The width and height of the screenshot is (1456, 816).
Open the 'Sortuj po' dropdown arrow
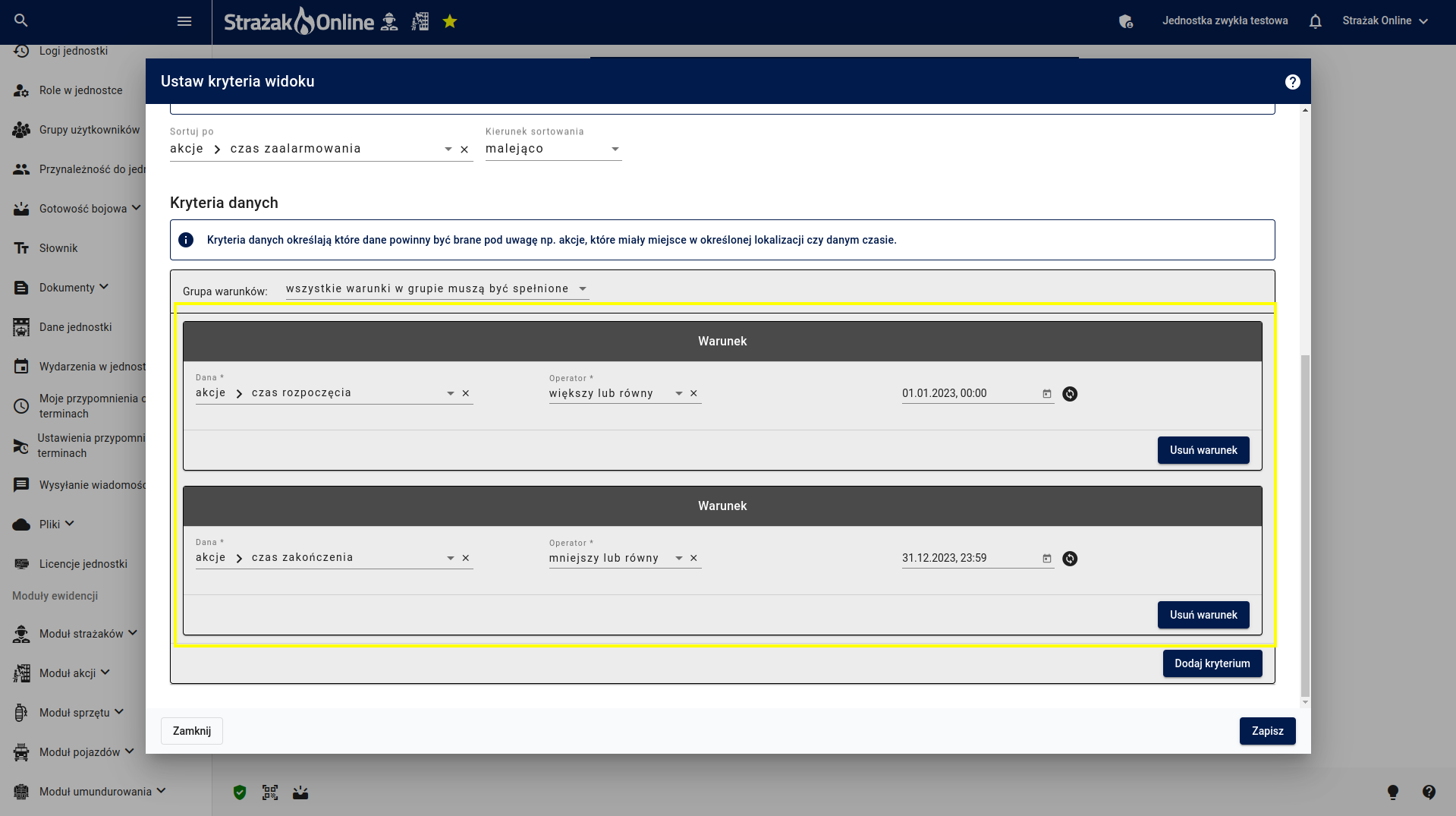(448, 150)
